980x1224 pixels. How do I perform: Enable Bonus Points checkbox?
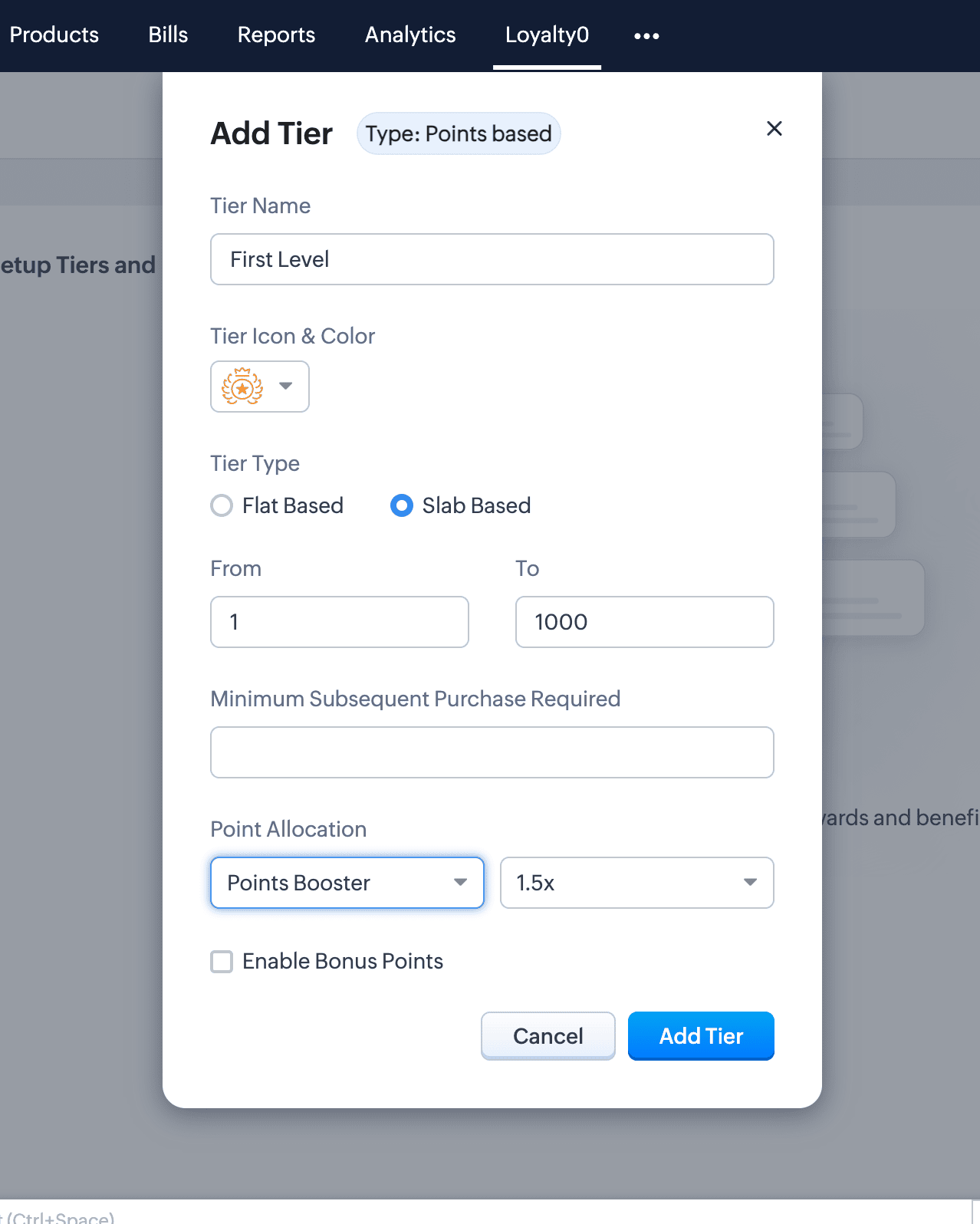[222, 962]
